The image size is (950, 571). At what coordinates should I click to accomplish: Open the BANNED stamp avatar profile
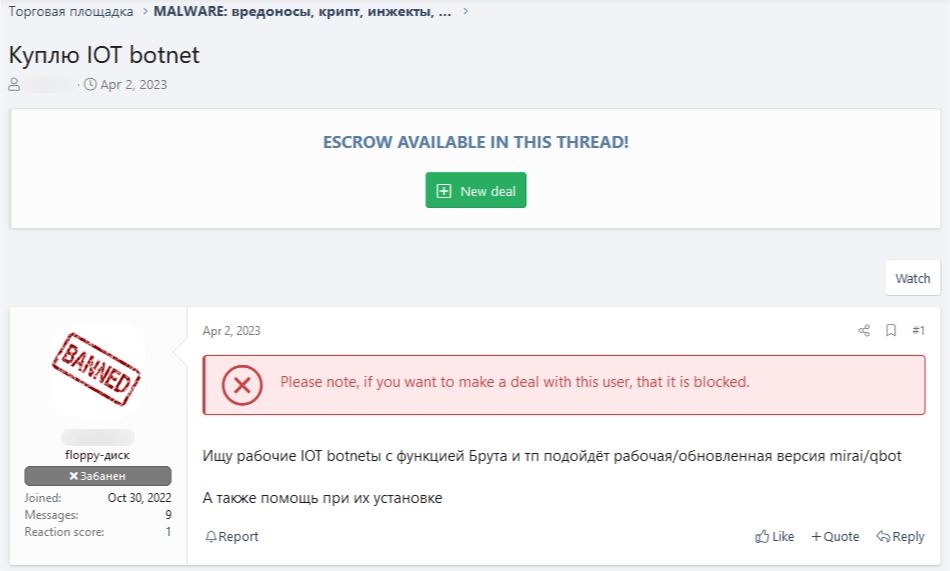point(97,369)
